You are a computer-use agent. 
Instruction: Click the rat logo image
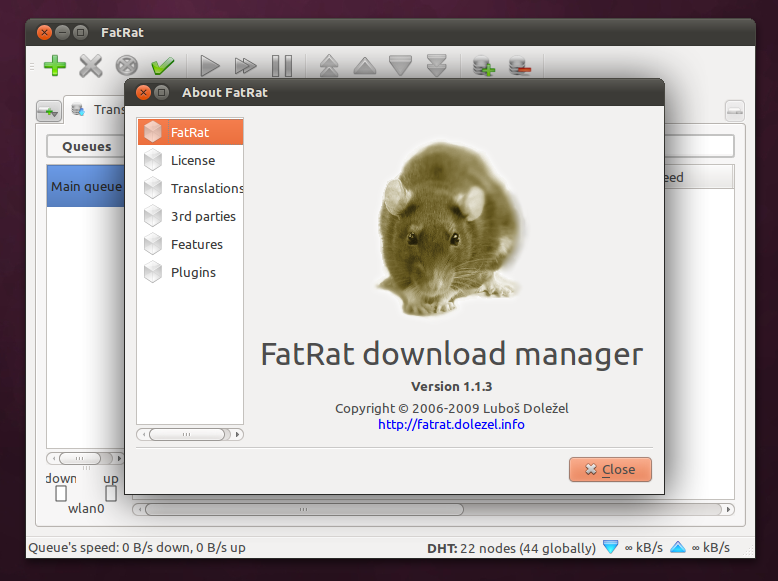[451, 229]
